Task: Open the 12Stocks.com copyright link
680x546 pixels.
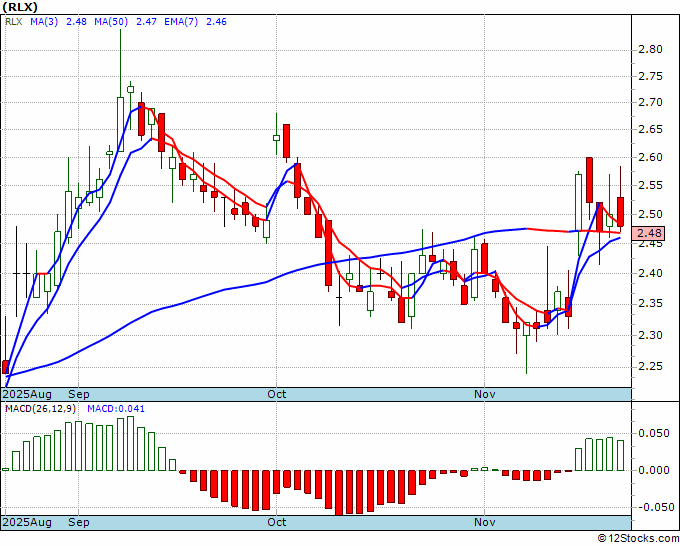Action: pos(638,538)
